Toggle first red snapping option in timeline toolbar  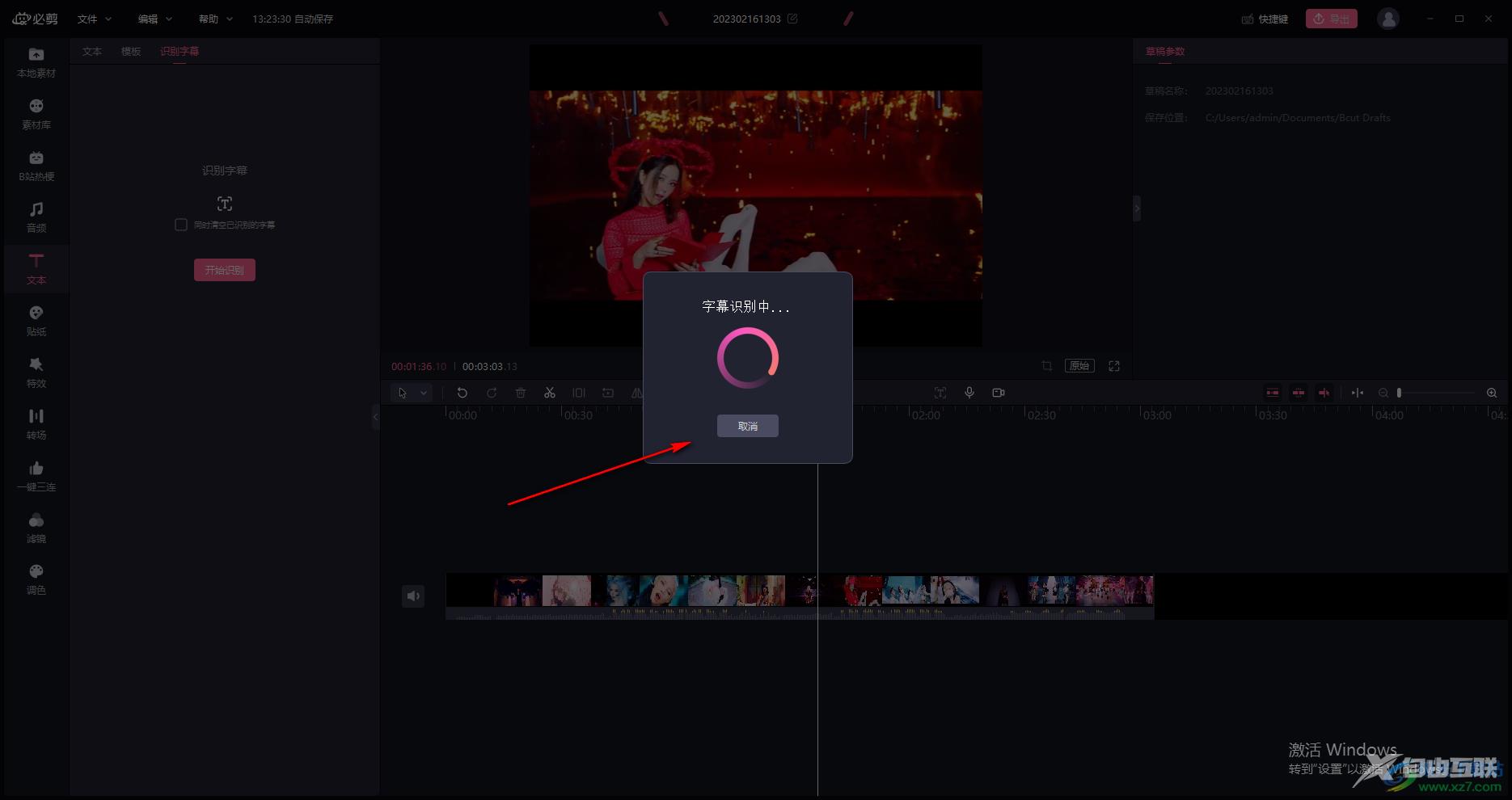pyautogui.click(x=1273, y=393)
